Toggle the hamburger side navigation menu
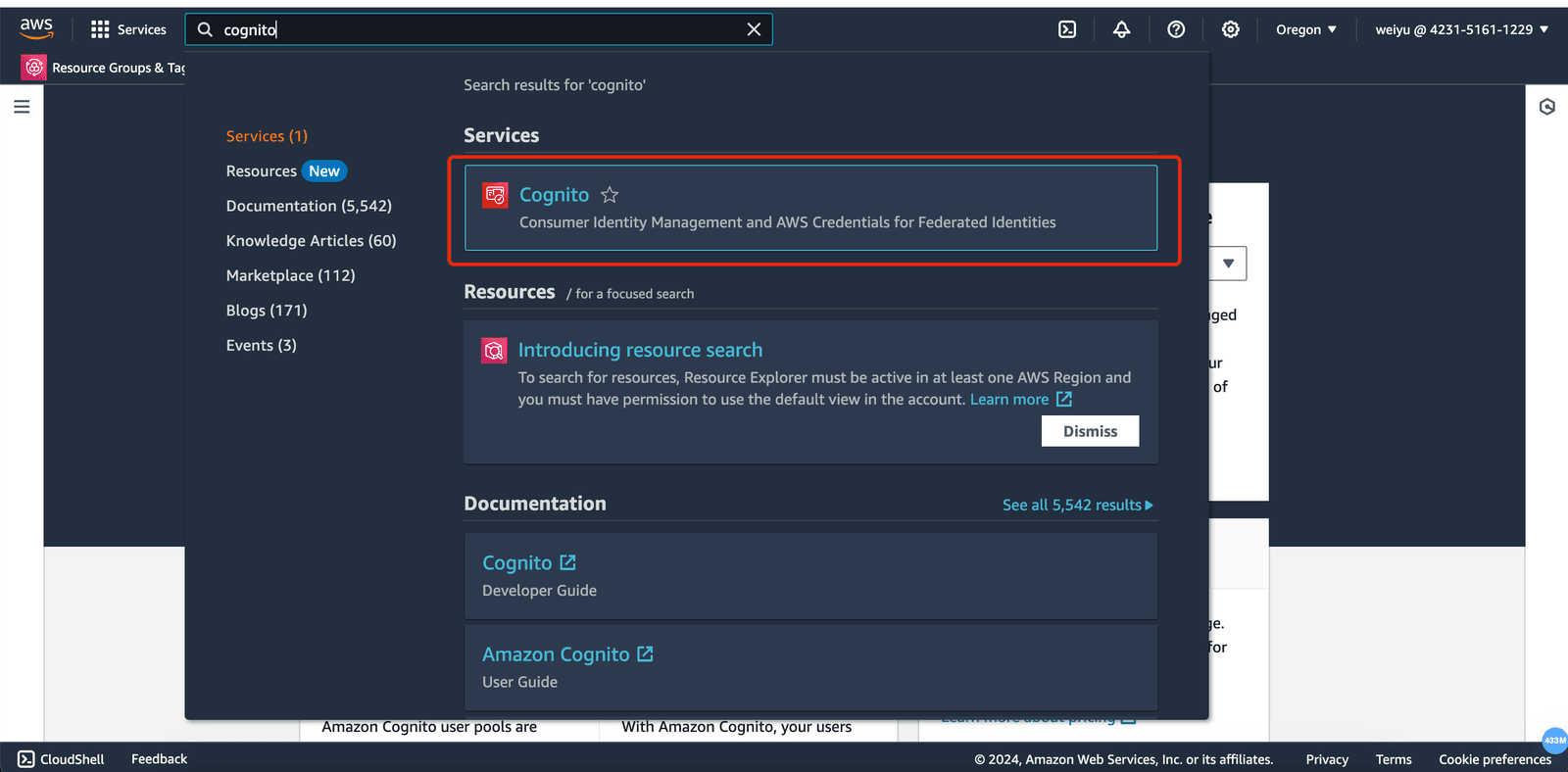Screen dimensions: 1568x772 (x=22, y=106)
